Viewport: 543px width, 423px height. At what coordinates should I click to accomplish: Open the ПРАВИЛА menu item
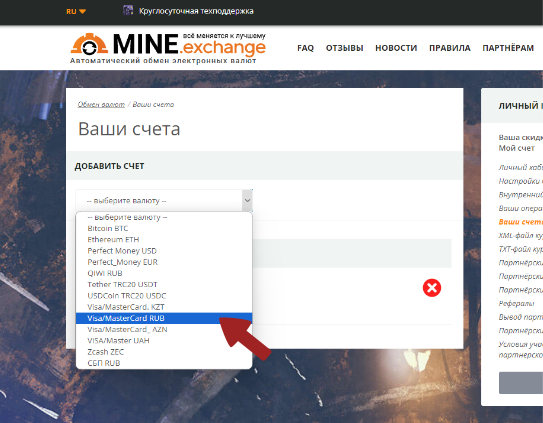tap(450, 48)
